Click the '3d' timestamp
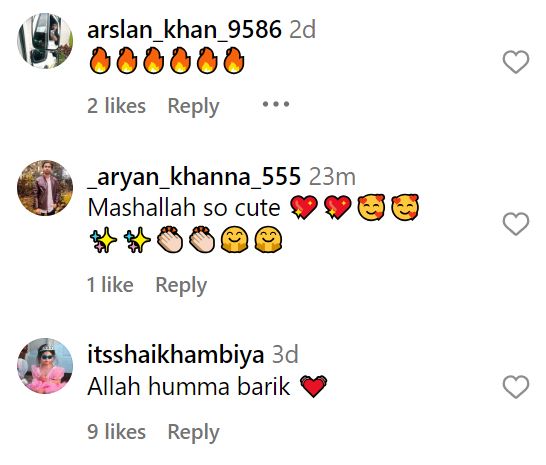The height and width of the screenshot is (465, 546). coord(285,355)
